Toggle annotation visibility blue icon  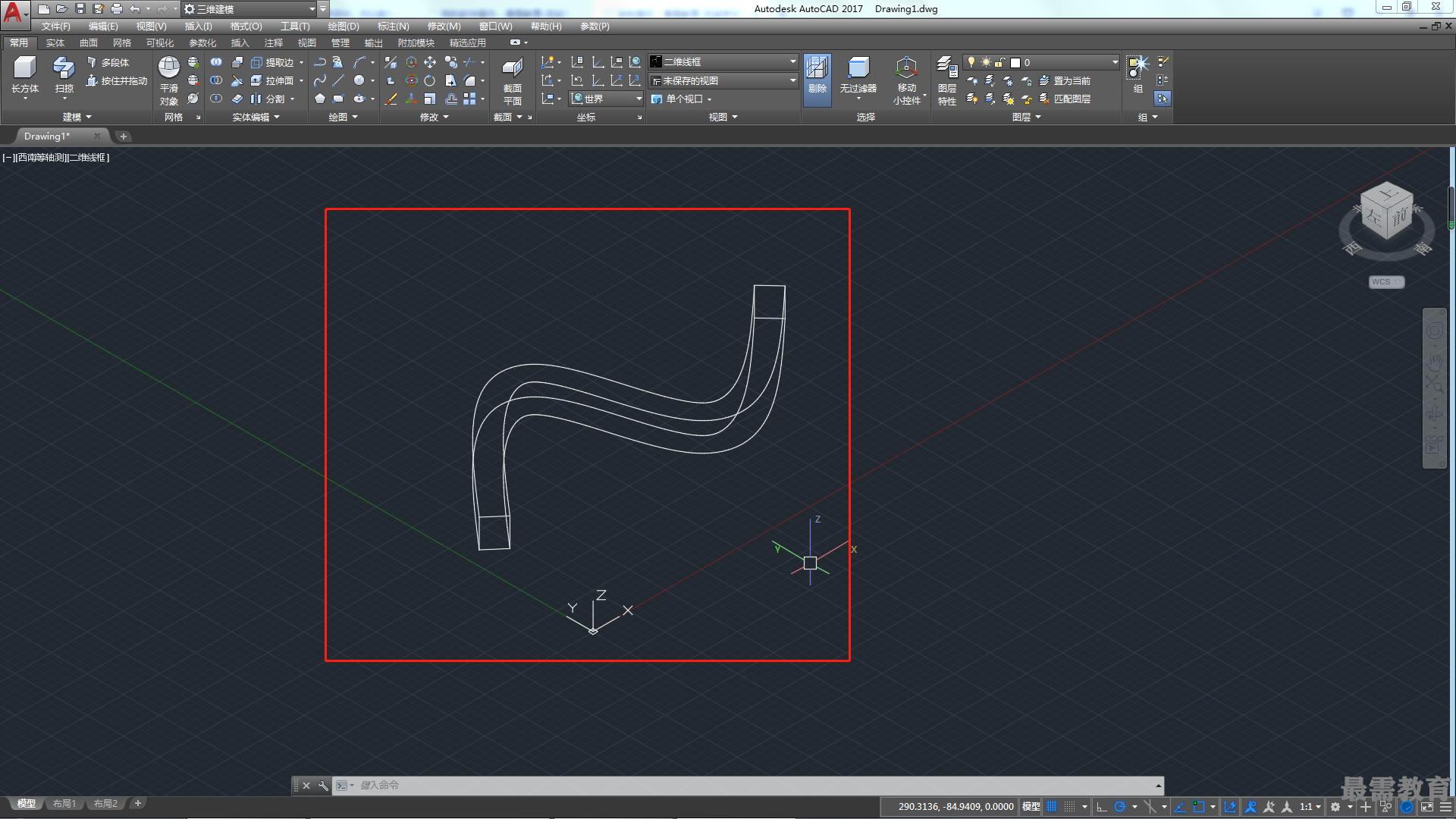(1250, 807)
